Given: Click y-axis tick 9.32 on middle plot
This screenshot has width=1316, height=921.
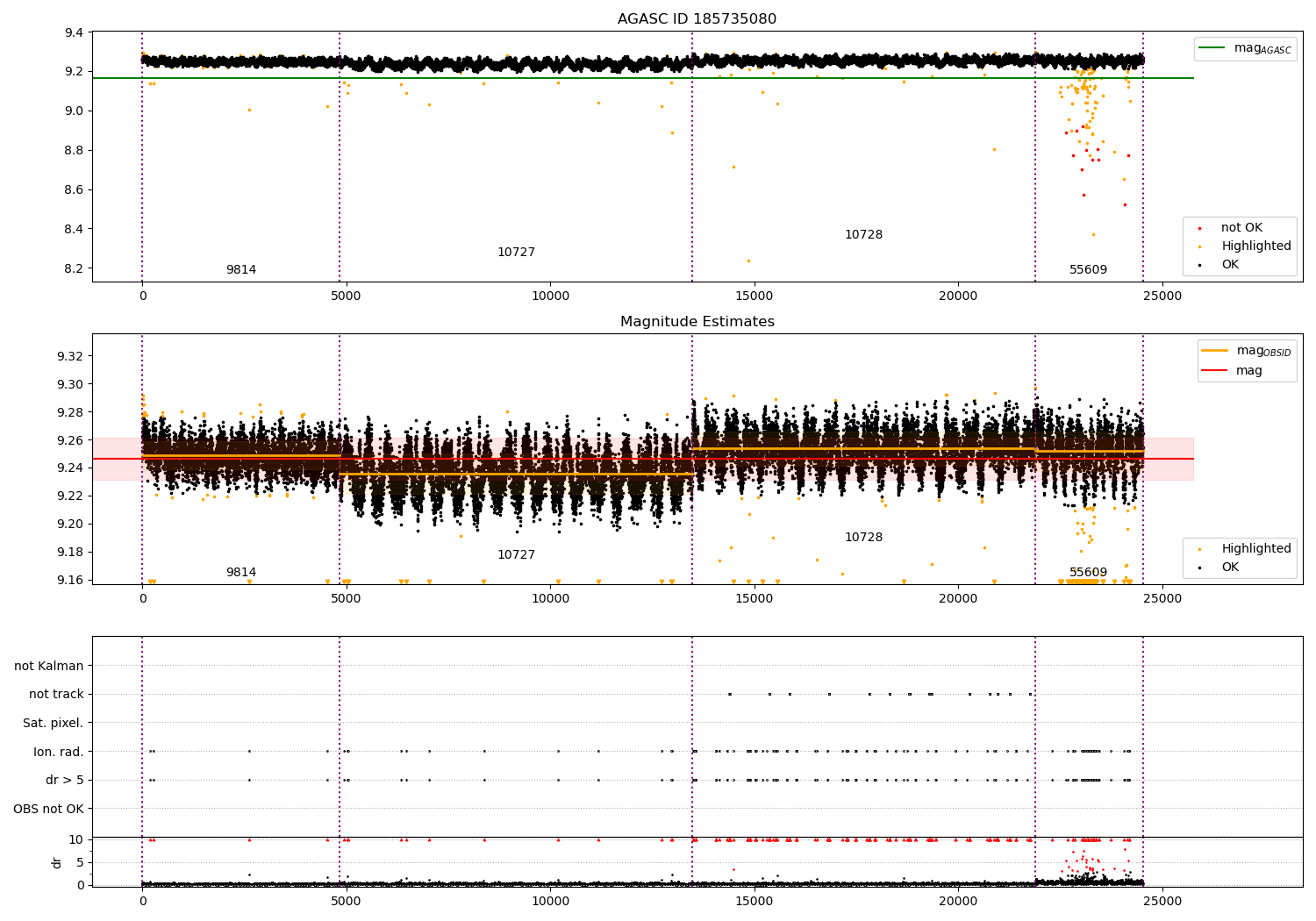Looking at the screenshot, I should (x=70, y=356).
